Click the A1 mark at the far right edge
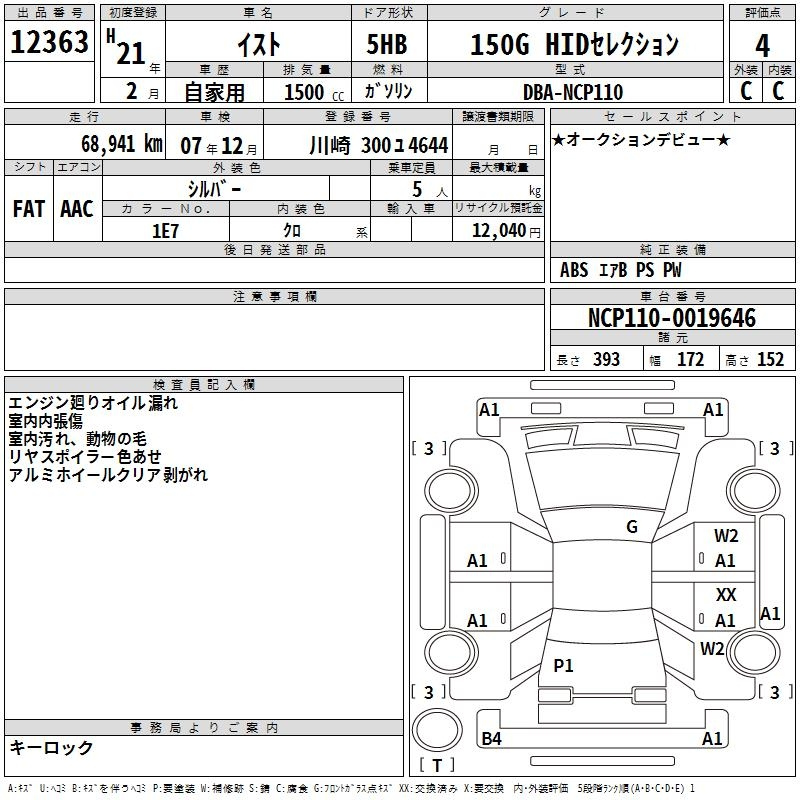This screenshot has width=800, height=800. coord(770,614)
